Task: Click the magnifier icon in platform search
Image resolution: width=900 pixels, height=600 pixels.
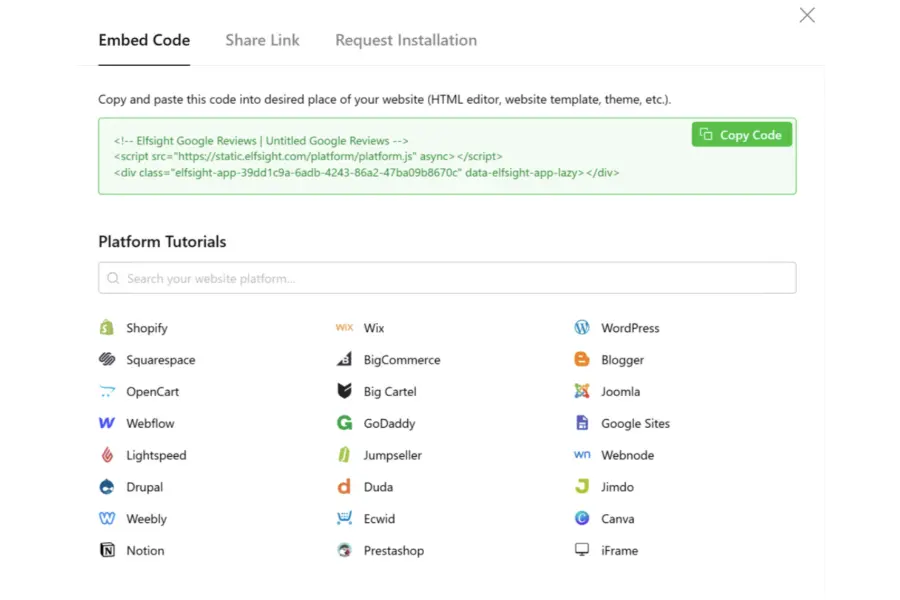Action: [x=113, y=278]
